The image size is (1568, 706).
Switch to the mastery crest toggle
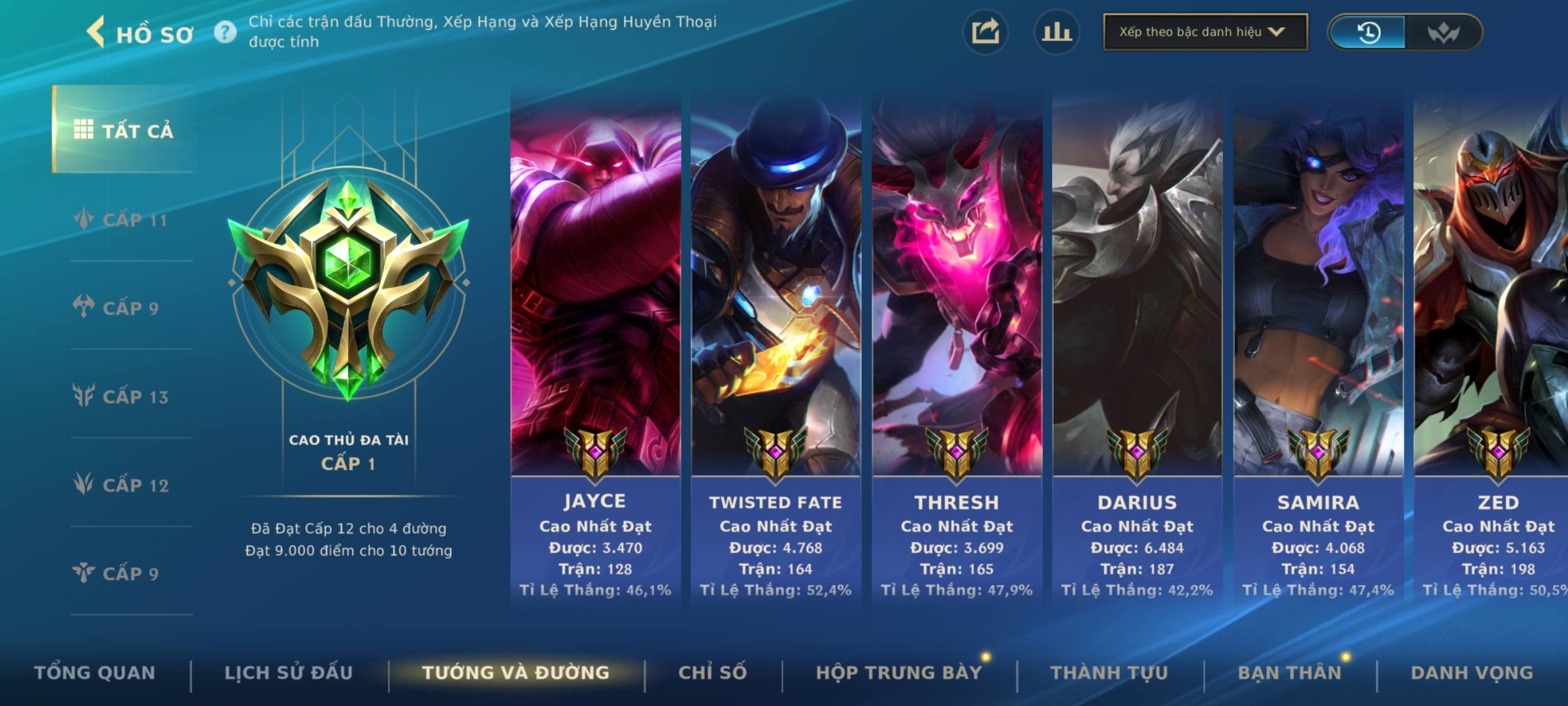coord(1443,32)
